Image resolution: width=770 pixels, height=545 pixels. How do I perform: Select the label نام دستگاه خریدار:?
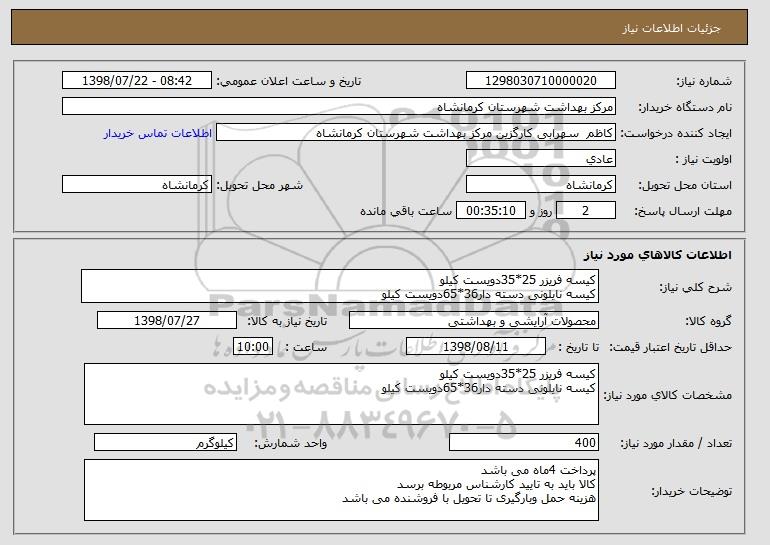(685, 107)
